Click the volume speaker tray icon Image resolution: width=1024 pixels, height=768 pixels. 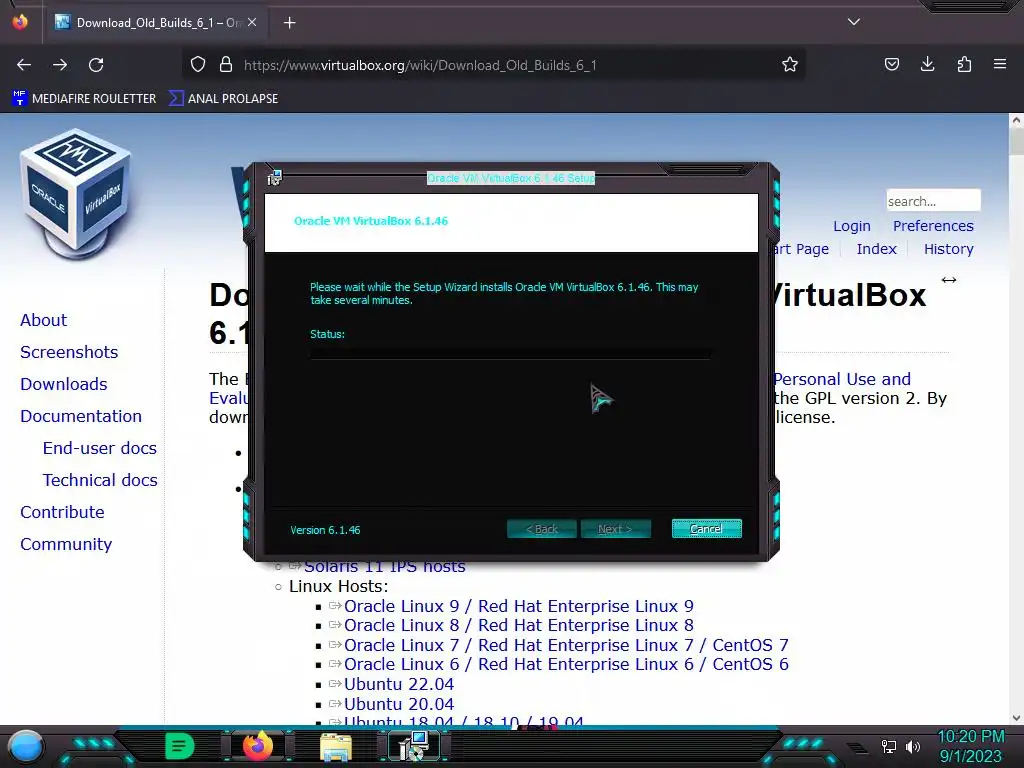[913, 746]
